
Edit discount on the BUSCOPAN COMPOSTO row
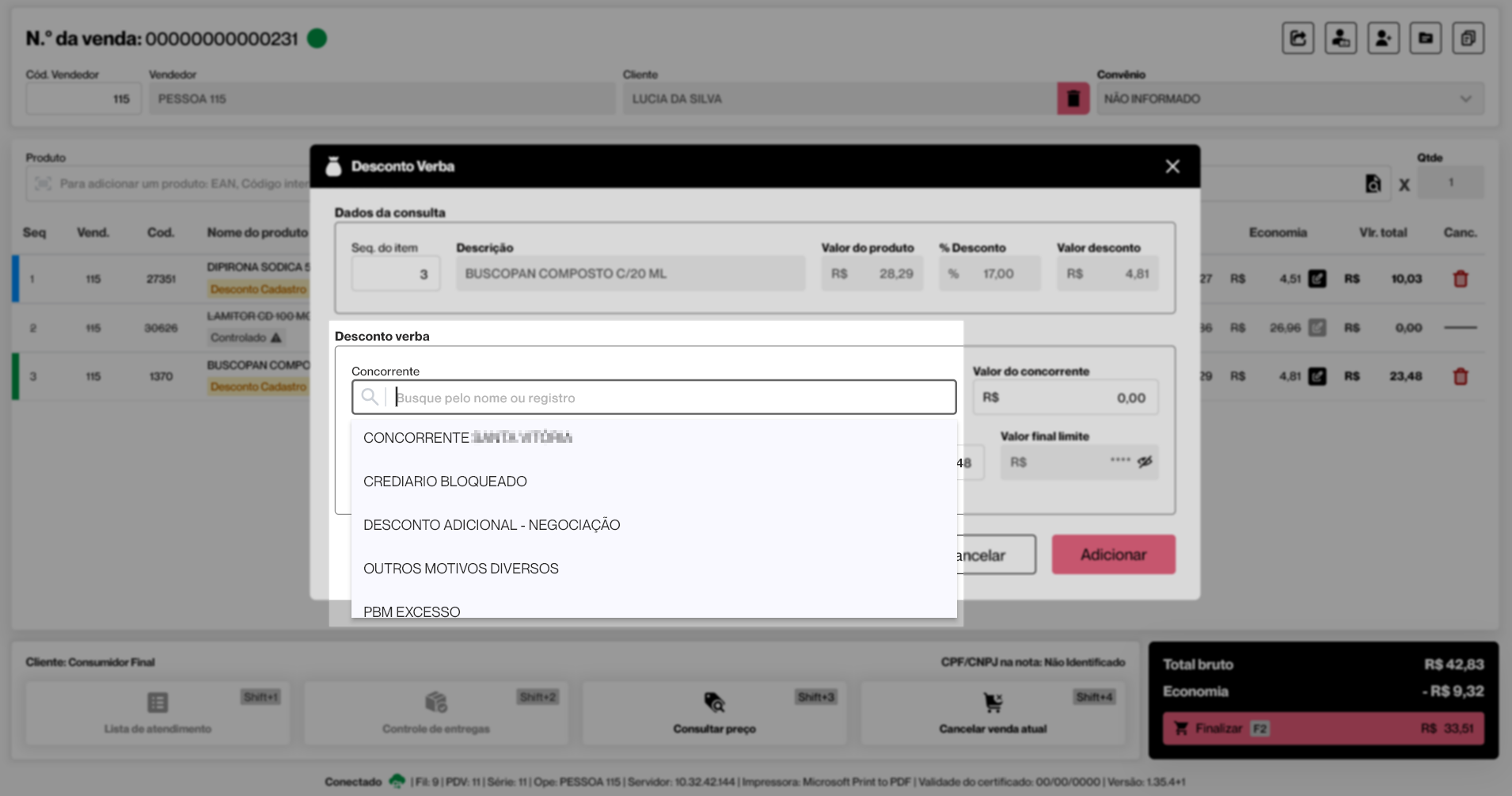click(x=1316, y=376)
